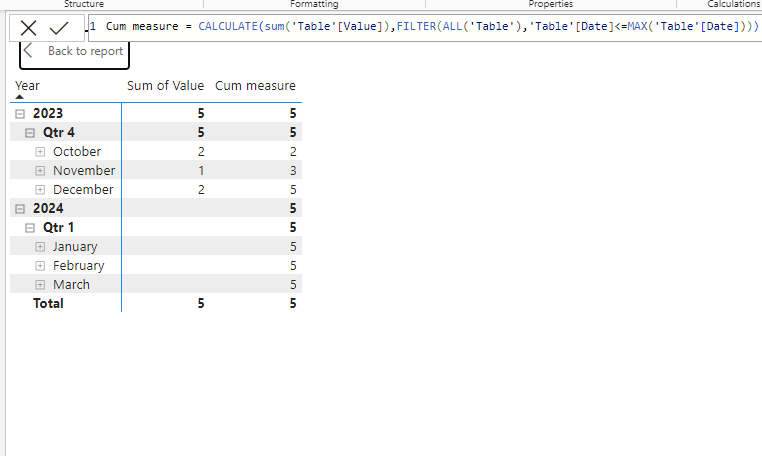Expand the October row
Viewport: 762px width, 456px height.
40,152
